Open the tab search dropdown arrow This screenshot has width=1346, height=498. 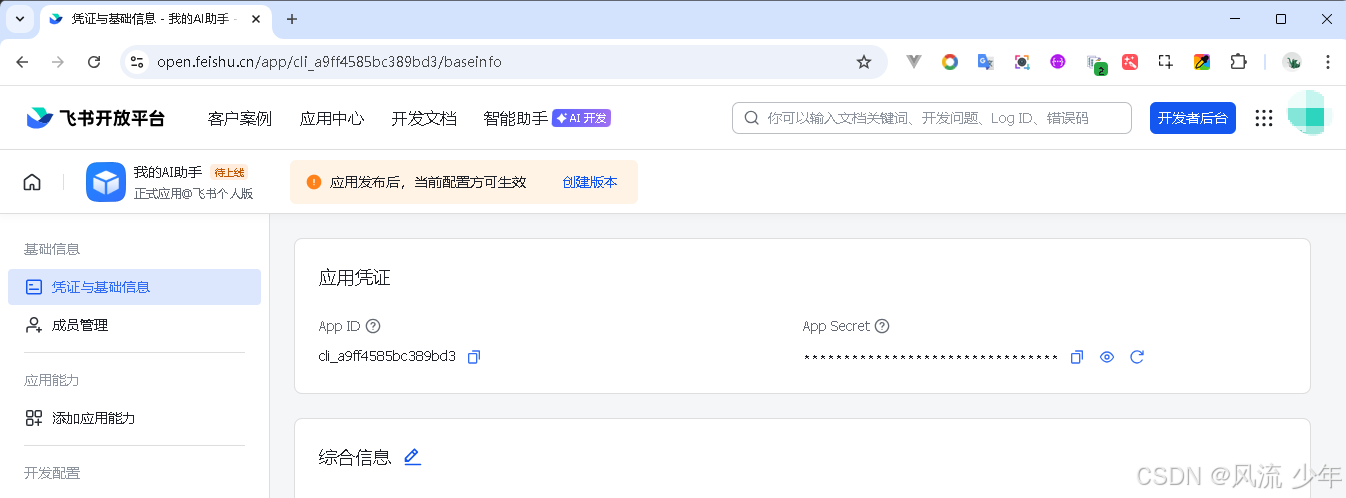[19, 19]
